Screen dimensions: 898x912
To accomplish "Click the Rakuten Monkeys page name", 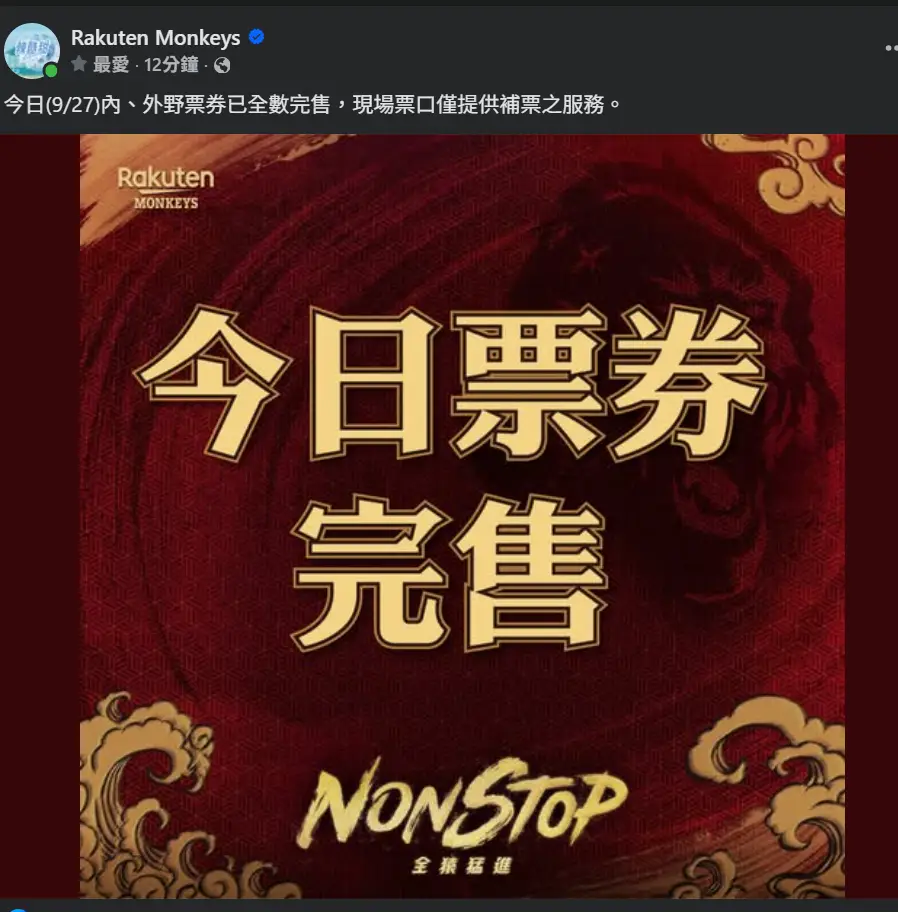I will (x=155, y=38).
